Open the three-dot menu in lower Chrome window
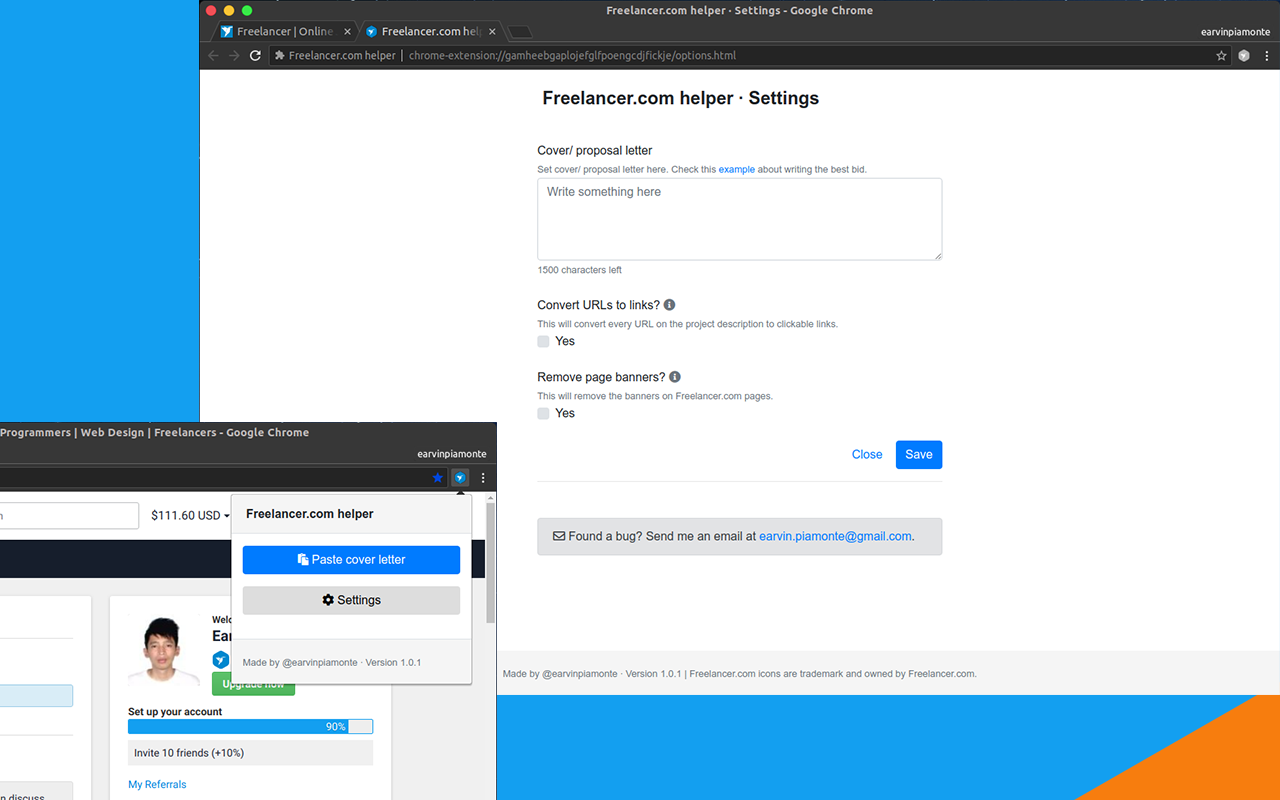The image size is (1280, 800). pyautogui.click(x=483, y=478)
